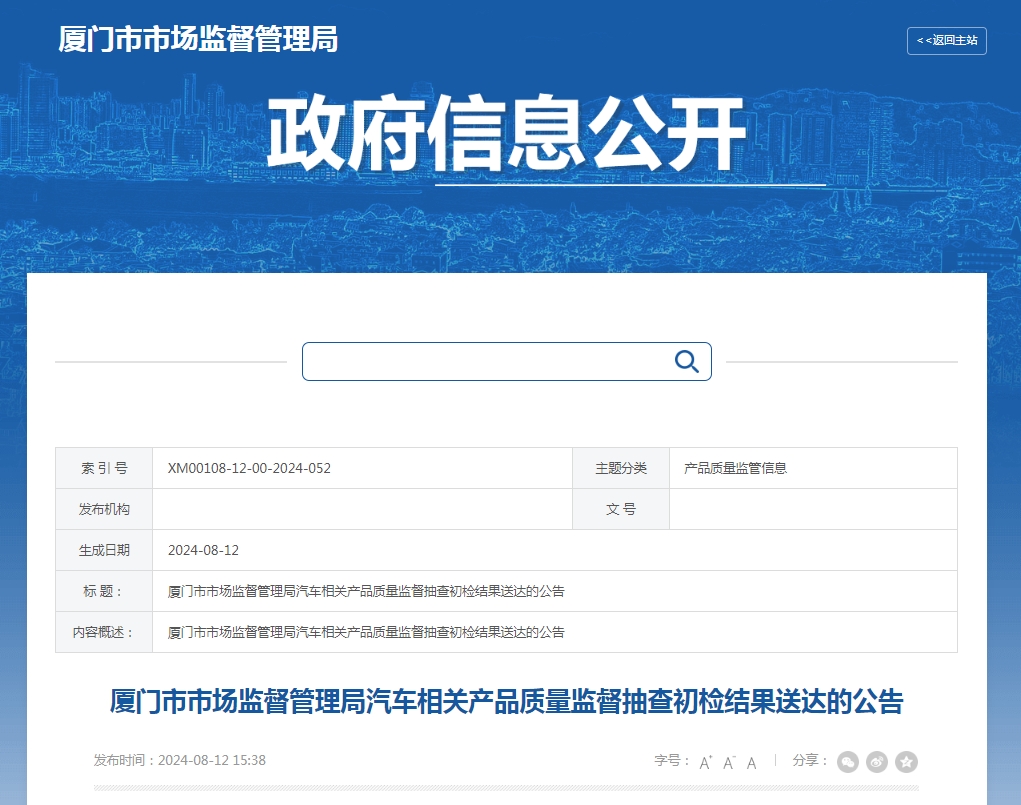Share via the WeChat icon
The height and width of the screenshot is (805, 1021).
click(x=847, y=761)
